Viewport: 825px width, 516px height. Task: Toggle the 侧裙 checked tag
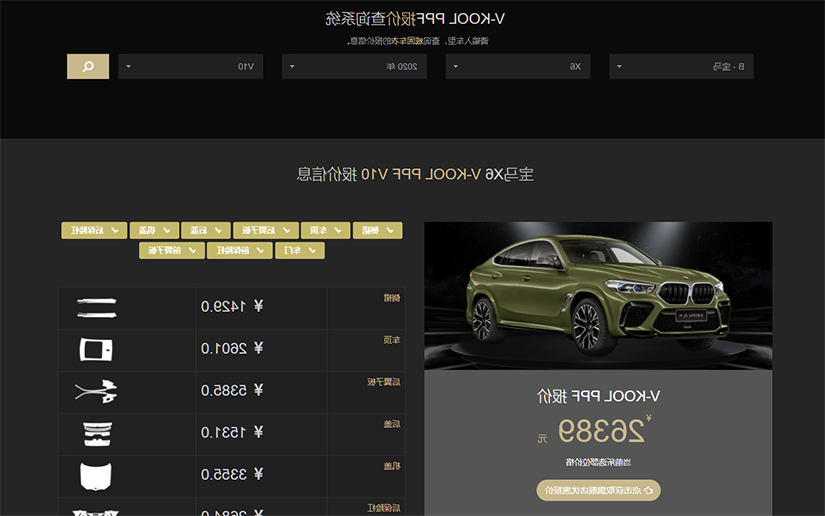[x=378, y=230]
